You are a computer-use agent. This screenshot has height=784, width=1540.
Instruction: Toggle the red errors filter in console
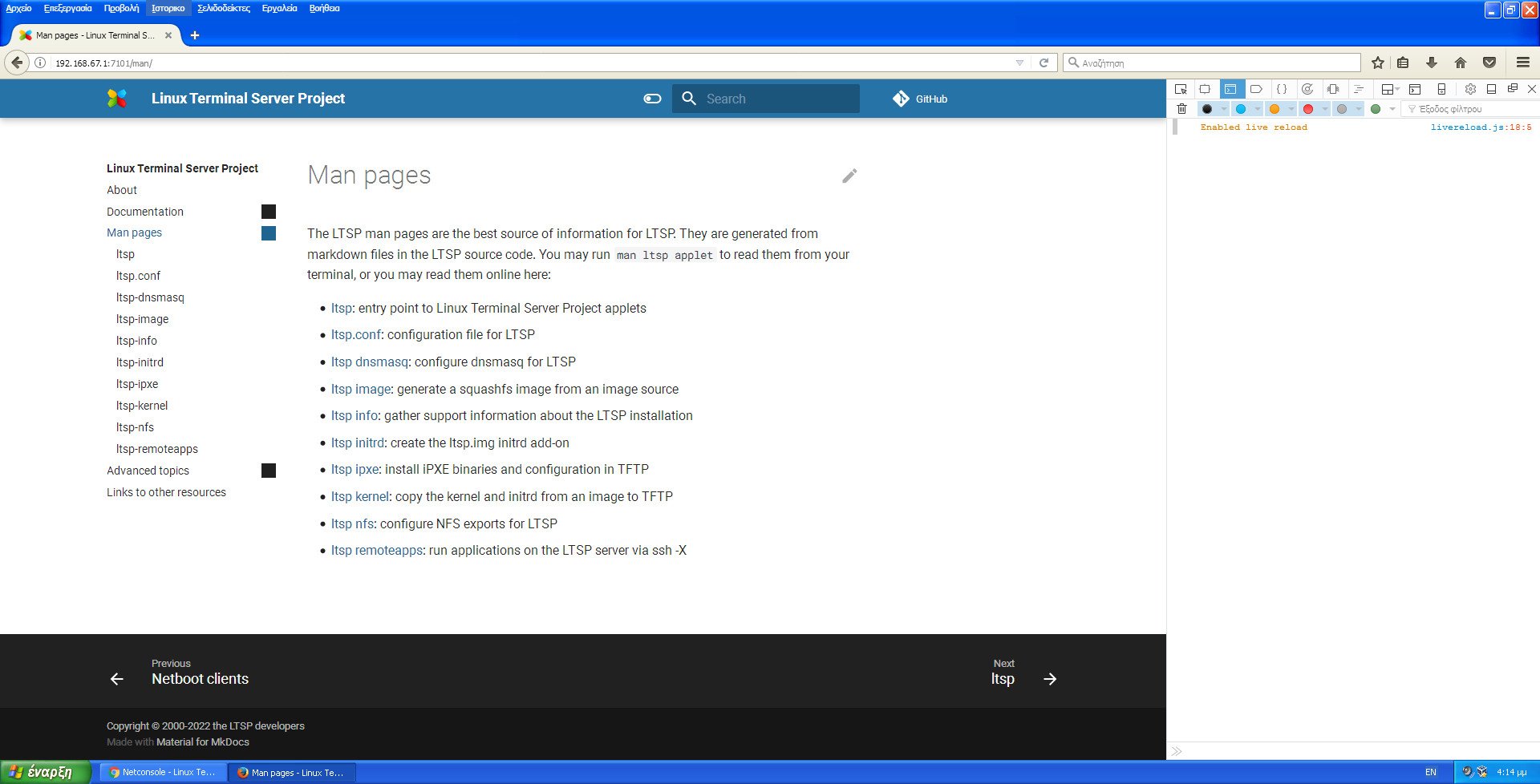pyautogui.click(x=1309, y=109)
